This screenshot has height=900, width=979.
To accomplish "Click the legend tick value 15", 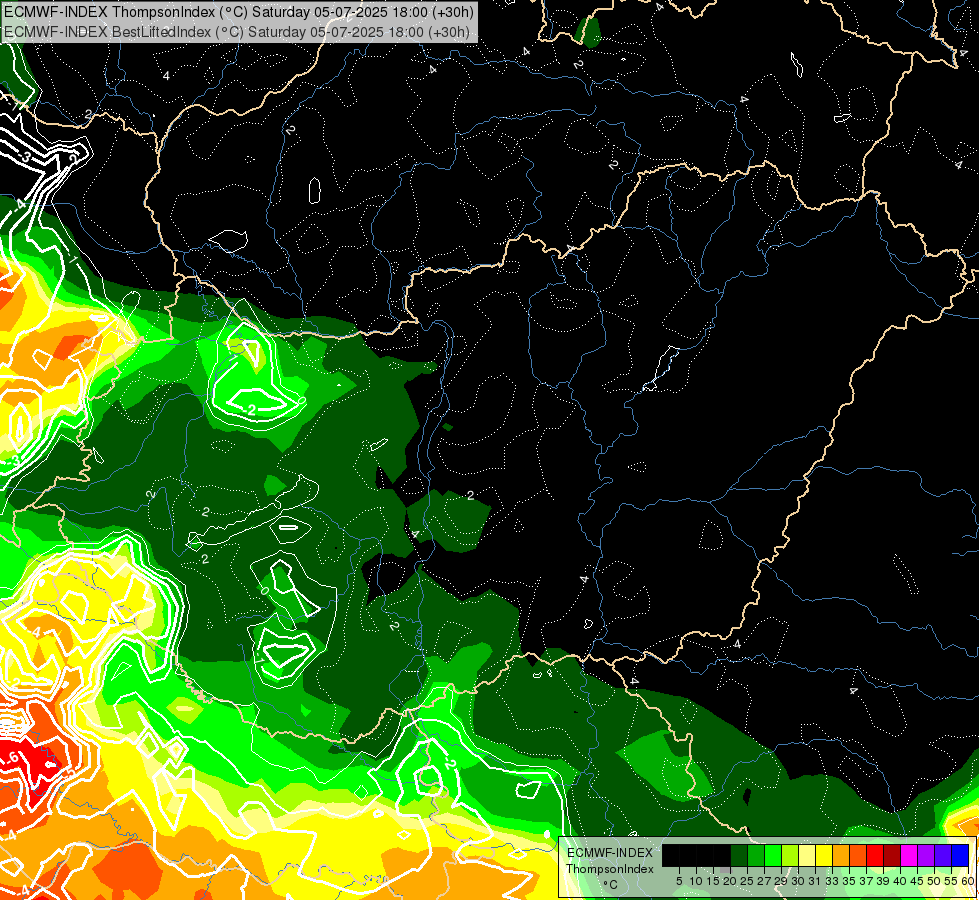I will coord(713,881).
